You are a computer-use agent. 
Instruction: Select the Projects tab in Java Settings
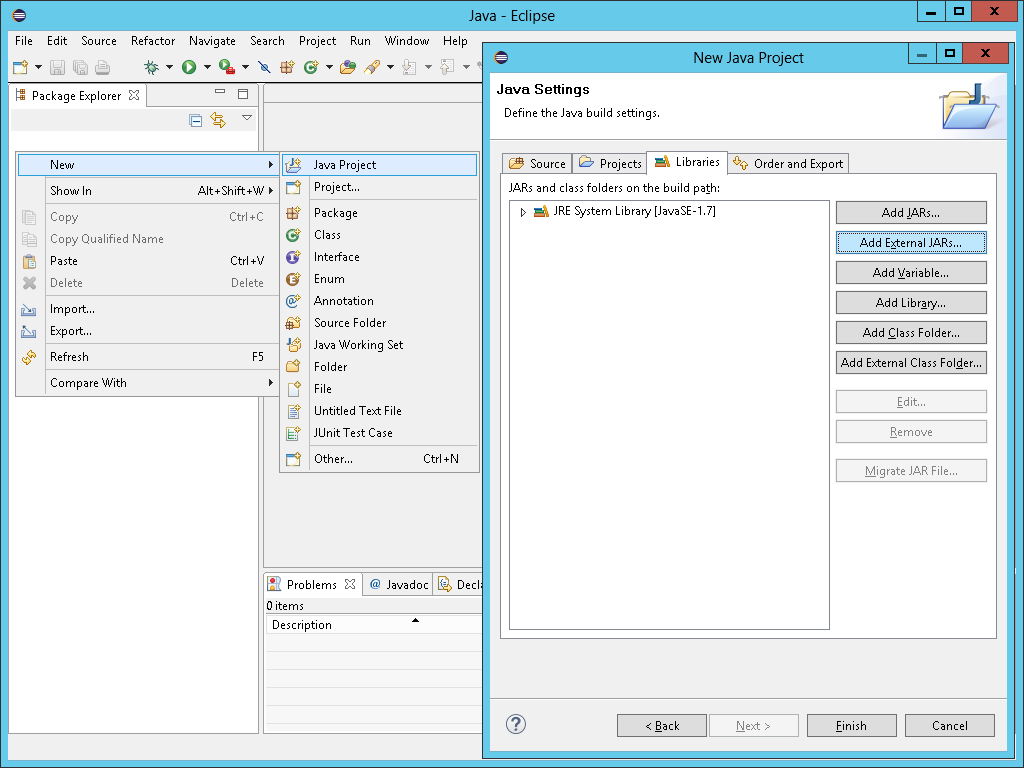coord(610,163)
